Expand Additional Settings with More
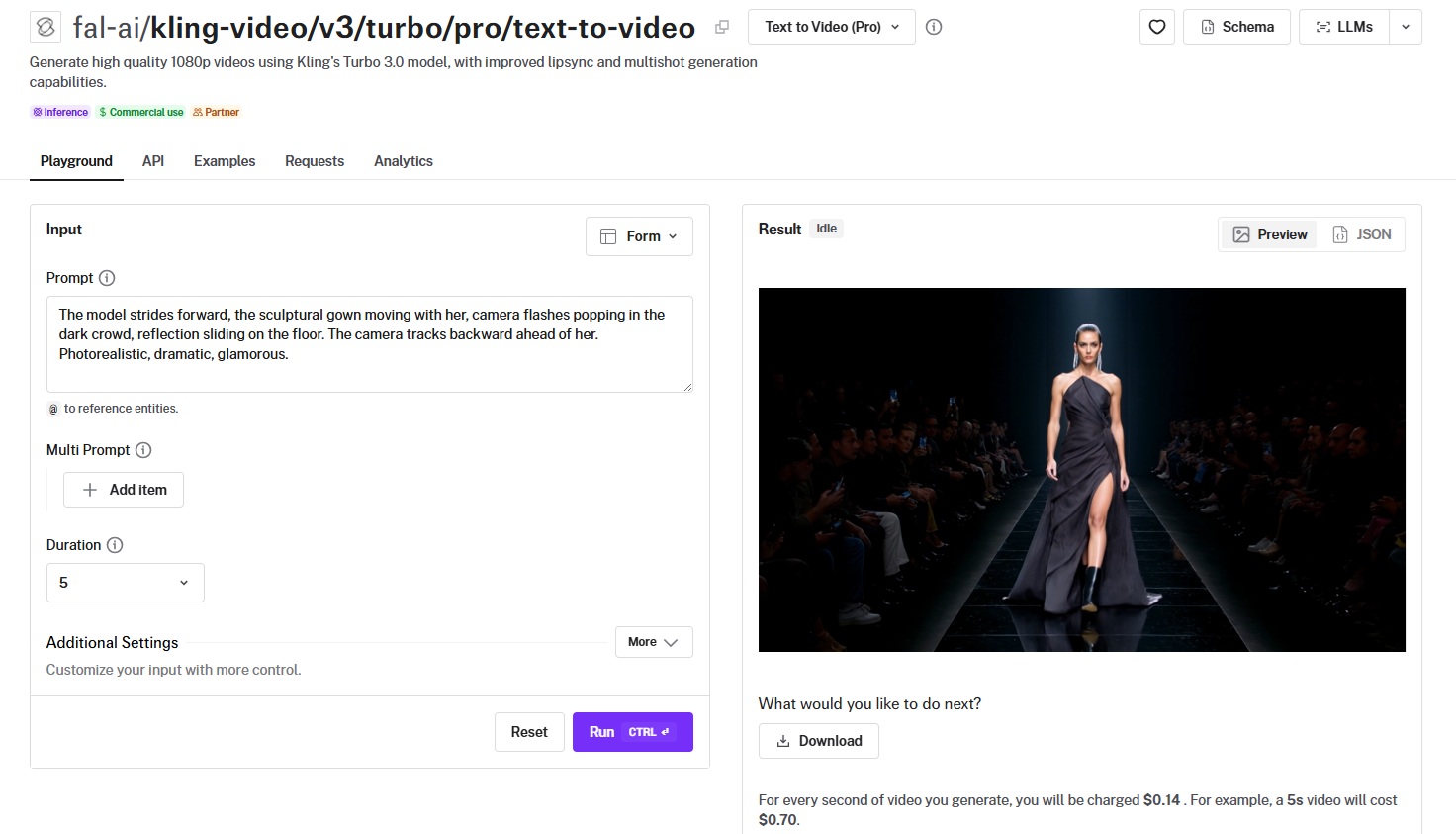 point(654,642)
